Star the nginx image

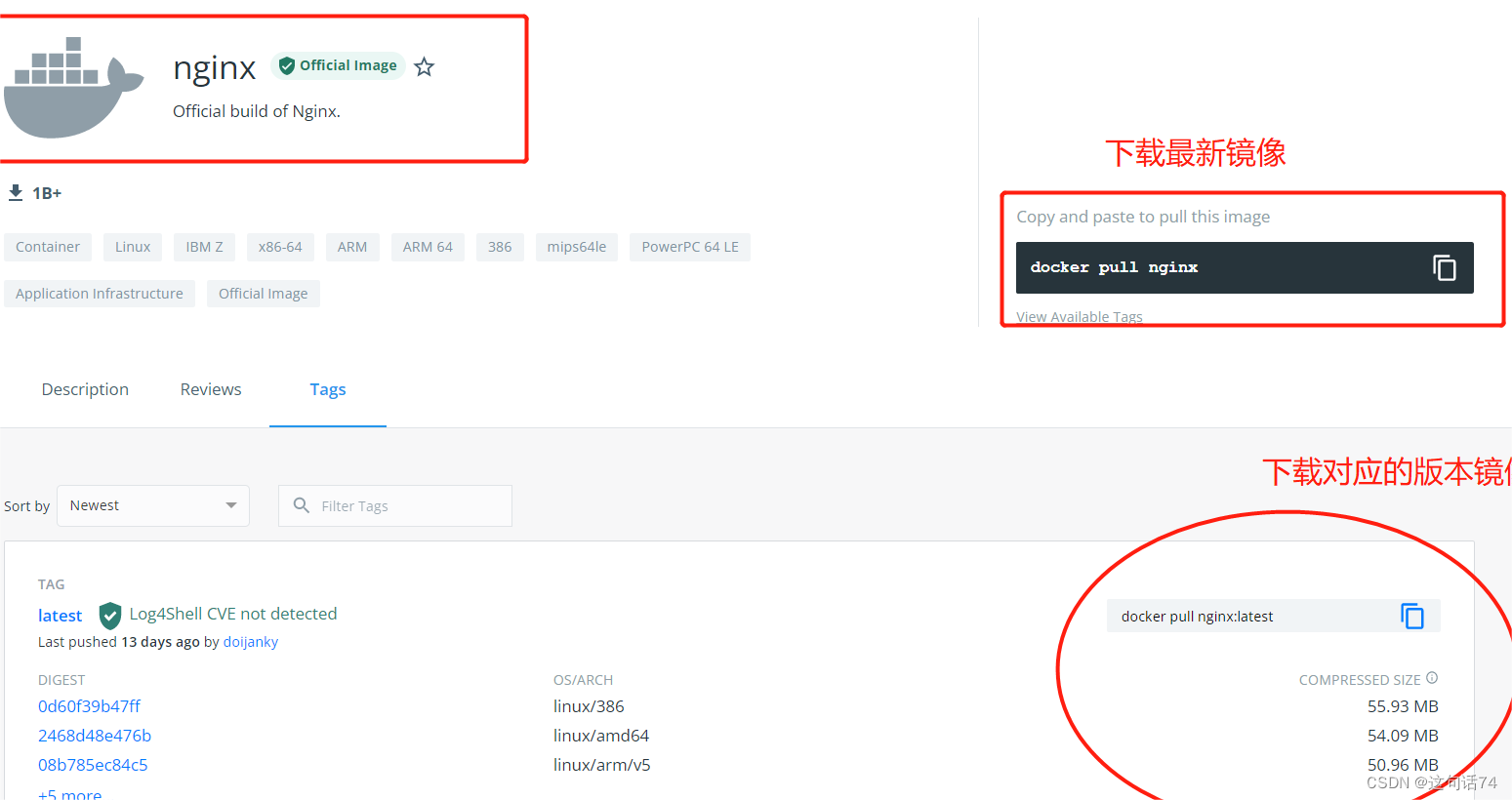424,66
